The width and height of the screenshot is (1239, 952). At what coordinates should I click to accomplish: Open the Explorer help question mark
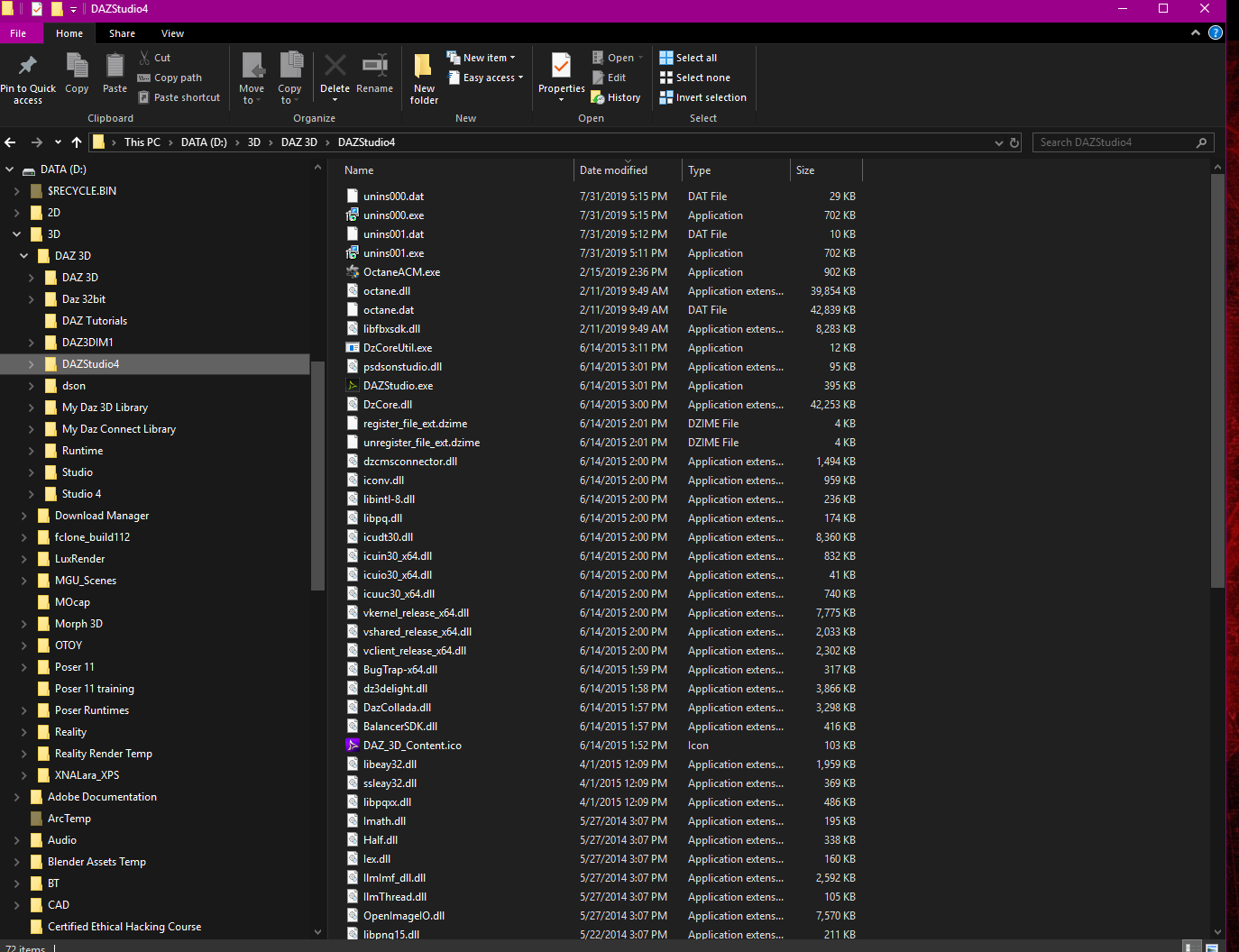click(1216, 32)
